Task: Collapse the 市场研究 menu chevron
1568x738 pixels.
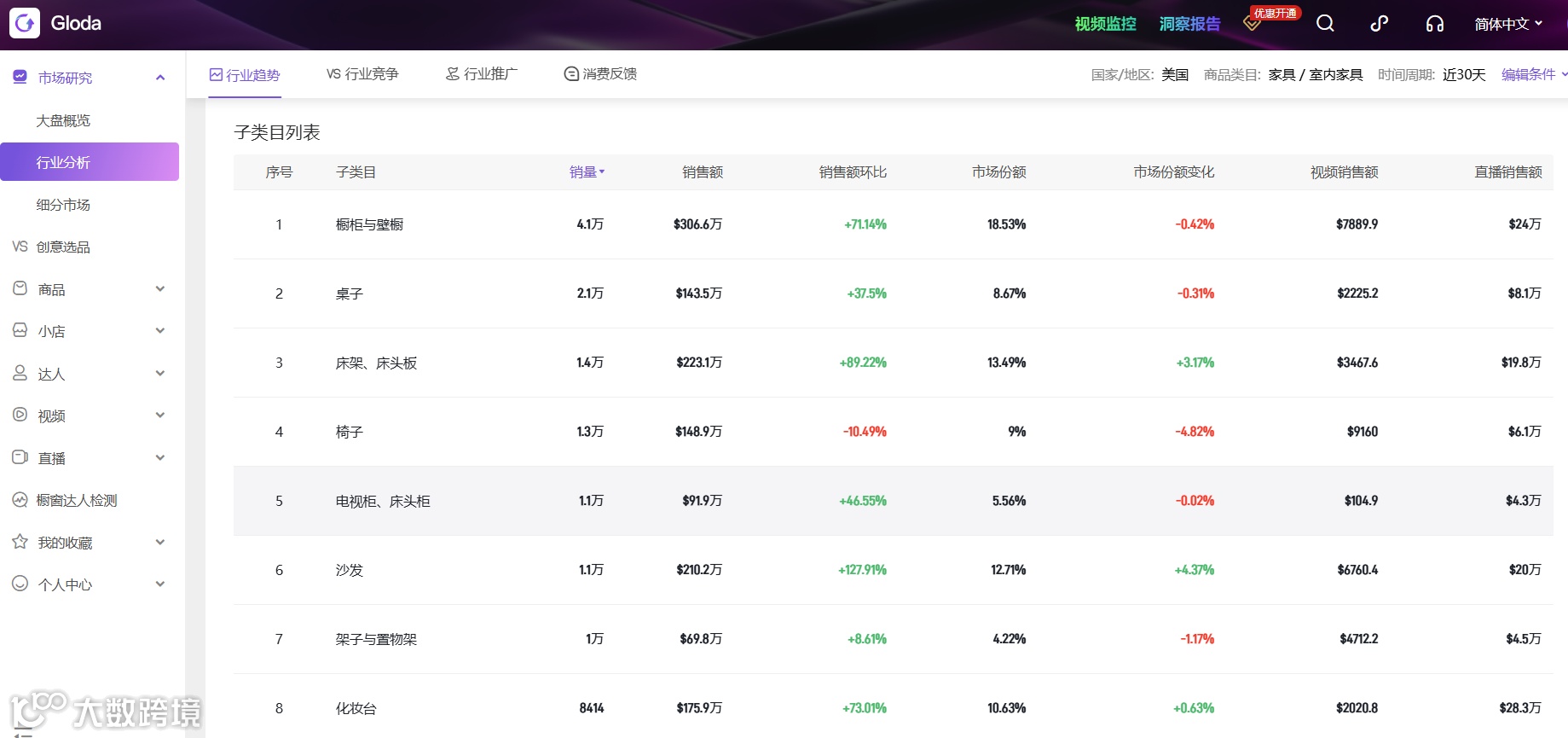Action: [x=160, y=78]
